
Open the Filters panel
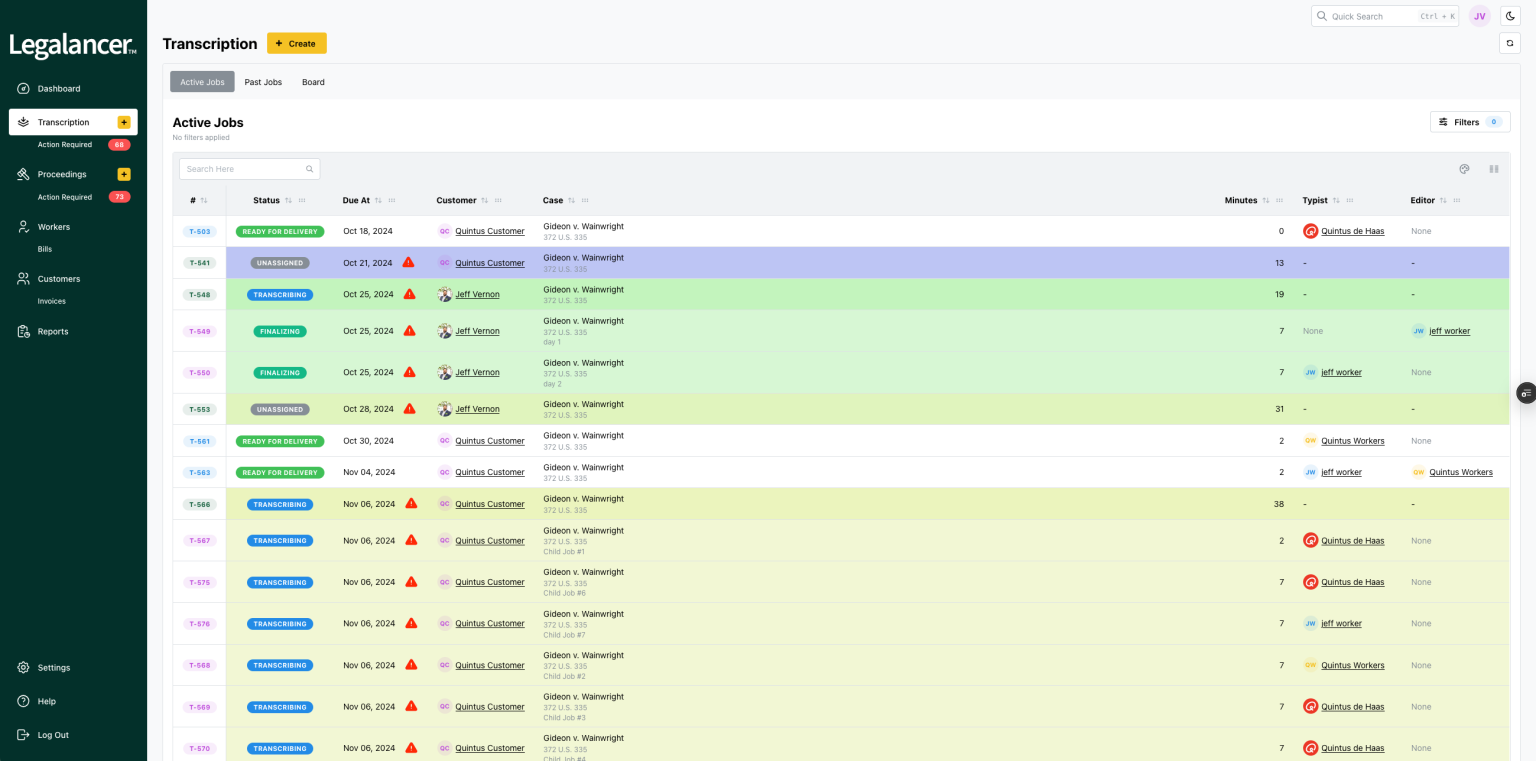(x=1469, y=122)
